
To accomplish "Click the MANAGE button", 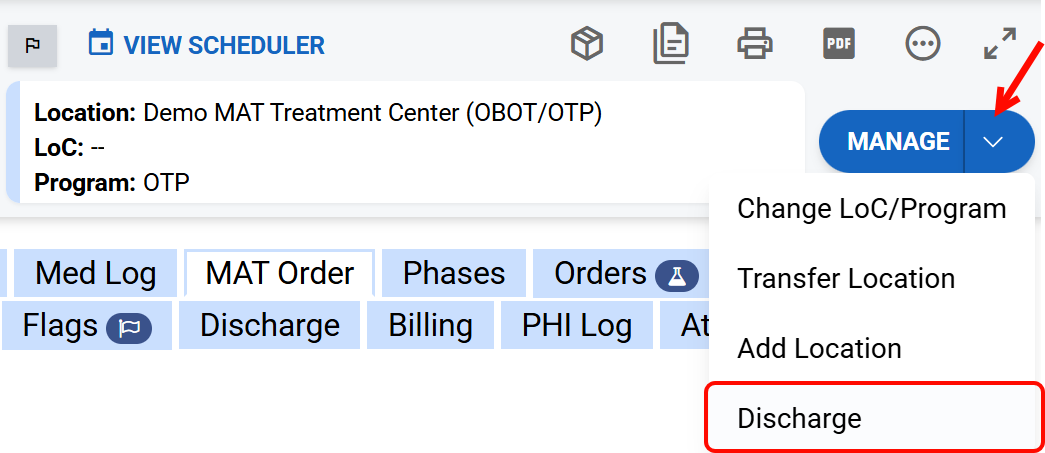I will [897, 142].
